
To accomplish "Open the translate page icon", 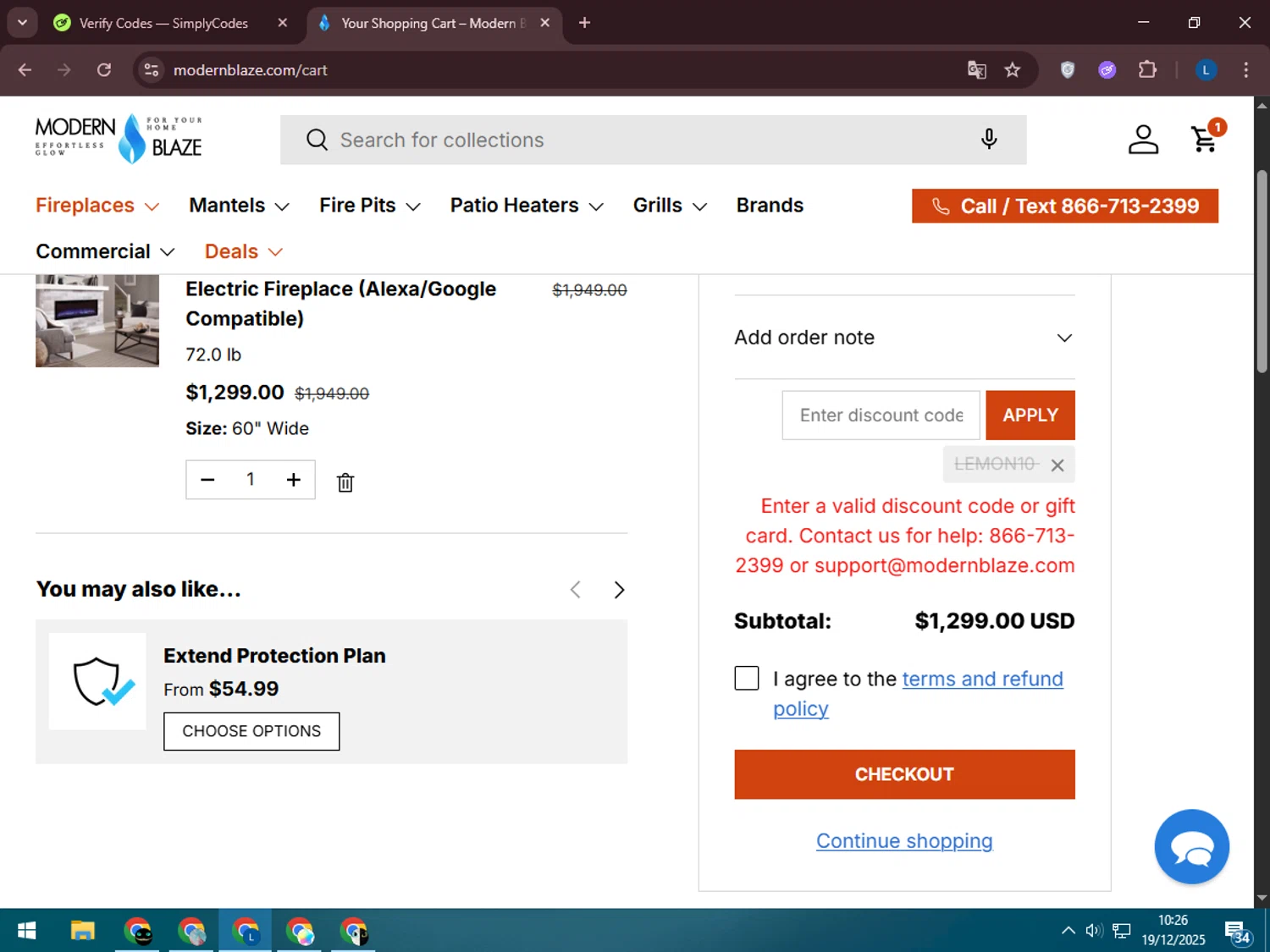I will (977, 70).
